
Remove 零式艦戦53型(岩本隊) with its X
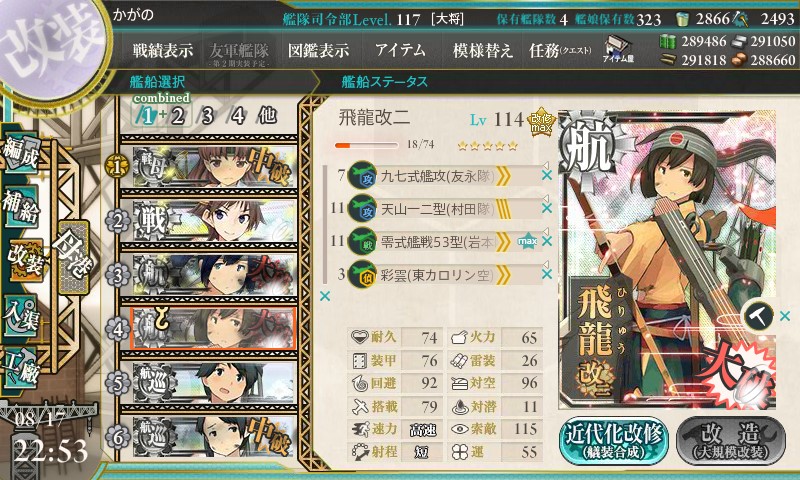[547, 241]
